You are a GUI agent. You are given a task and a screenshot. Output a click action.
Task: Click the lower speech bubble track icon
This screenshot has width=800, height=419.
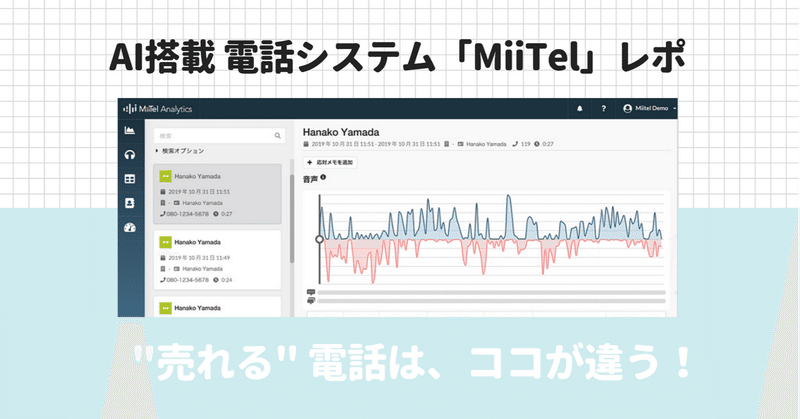[x=311, y=301]
